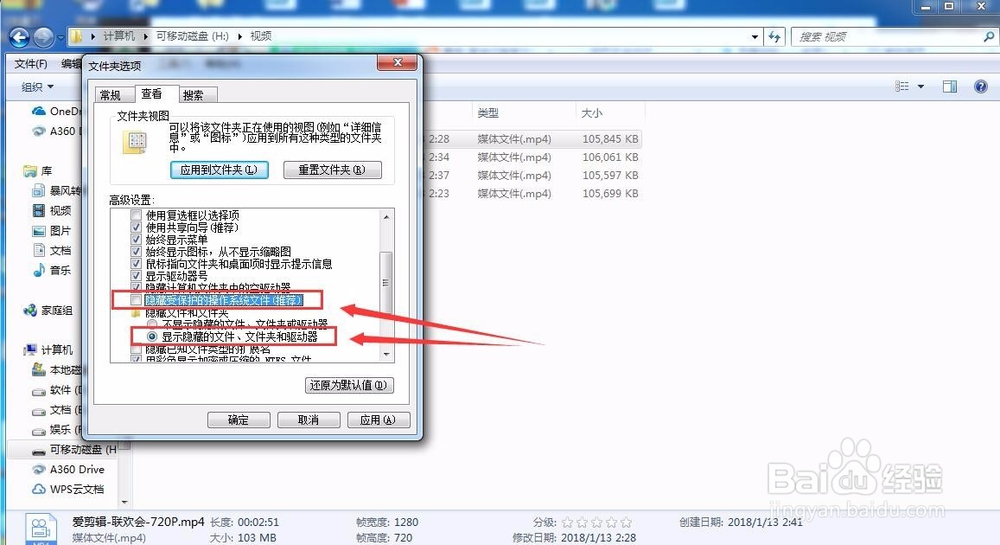Click advanced settings scroll up arrow
This screenshot has width=1000, height=545.
386,217
